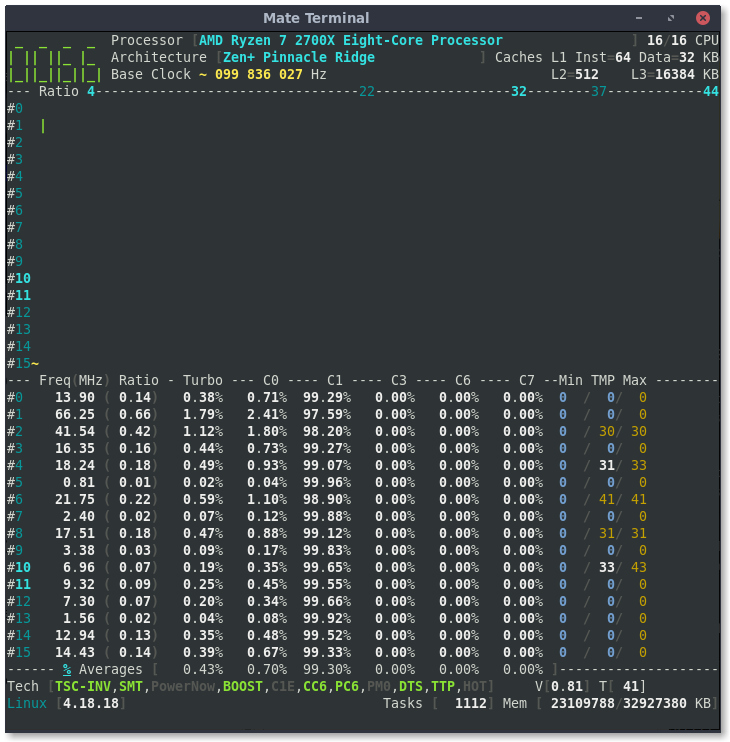Click the CC6 tech flag

[x=315, y=687]
